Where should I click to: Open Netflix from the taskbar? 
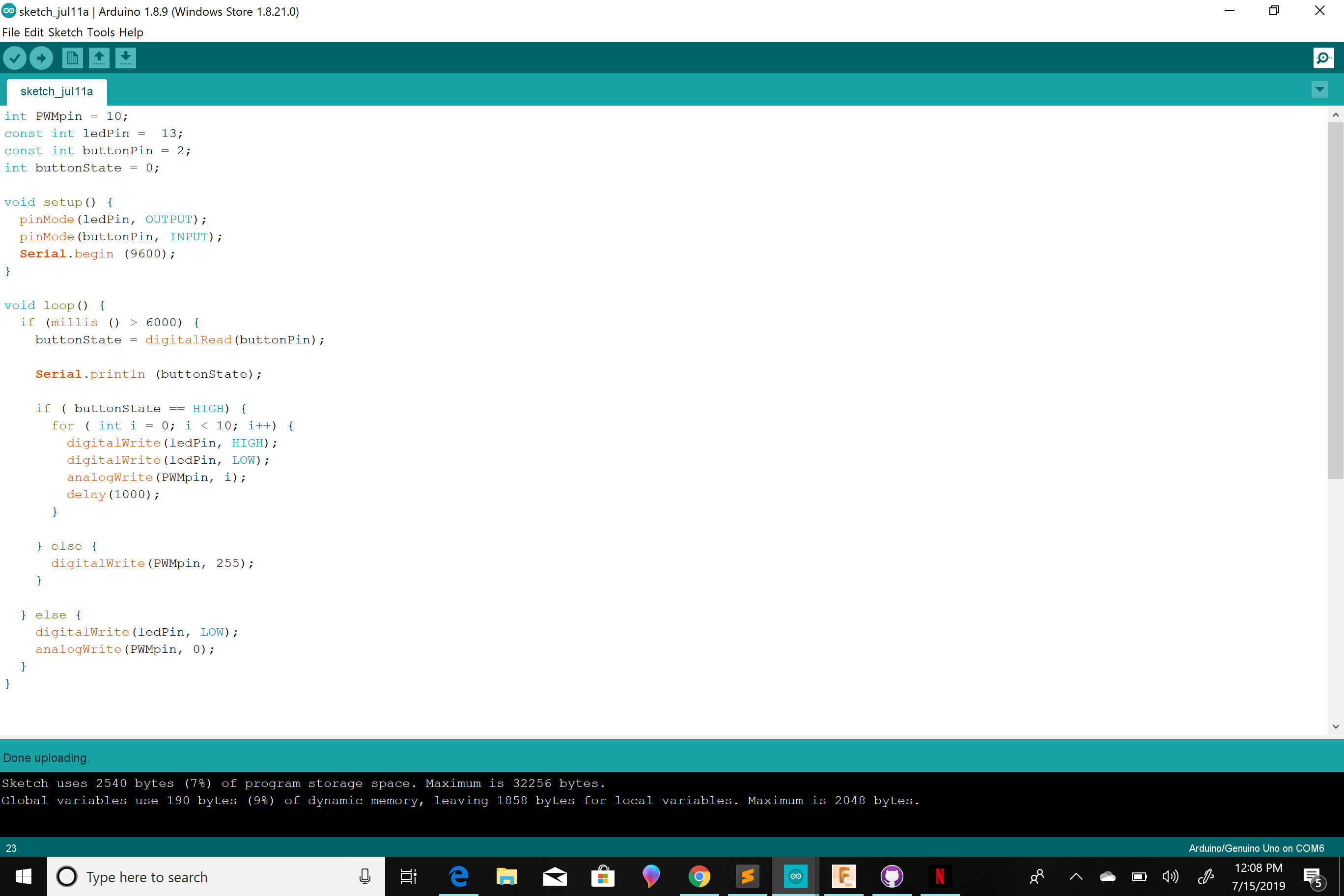[x=940, y=876]
